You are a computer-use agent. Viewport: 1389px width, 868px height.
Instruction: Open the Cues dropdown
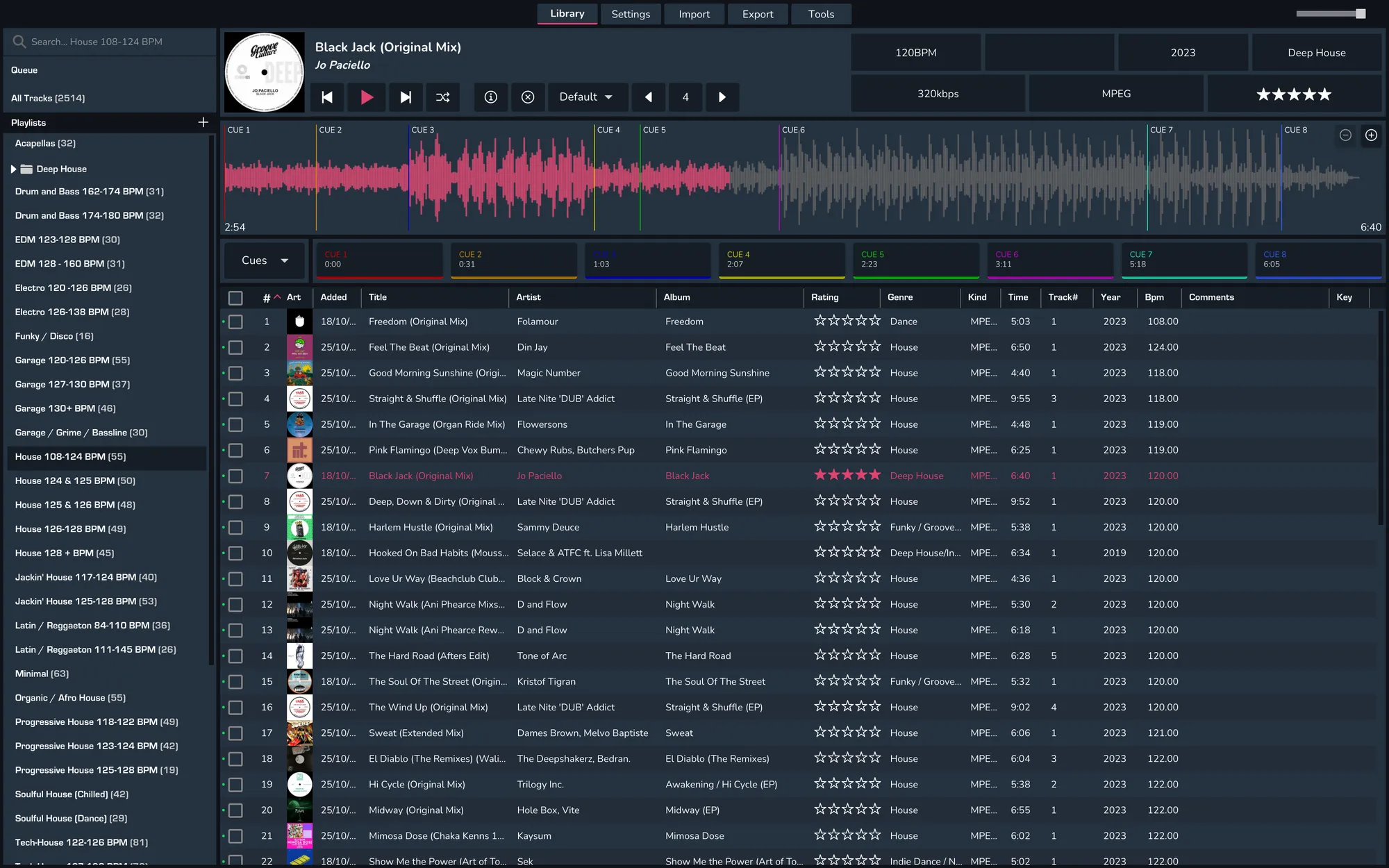pyautogui.click(x=264, y=260)
